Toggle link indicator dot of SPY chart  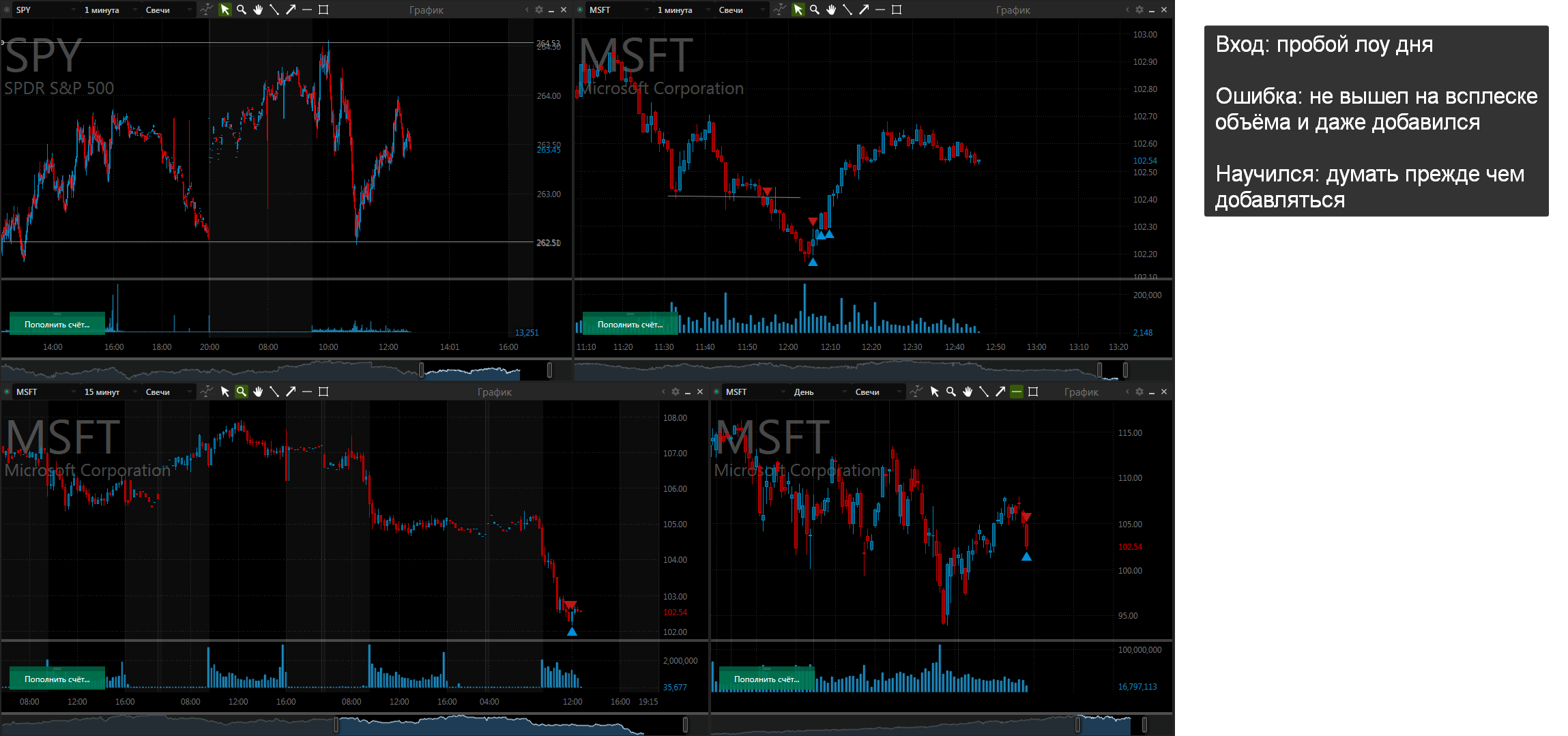pos(7,10)
